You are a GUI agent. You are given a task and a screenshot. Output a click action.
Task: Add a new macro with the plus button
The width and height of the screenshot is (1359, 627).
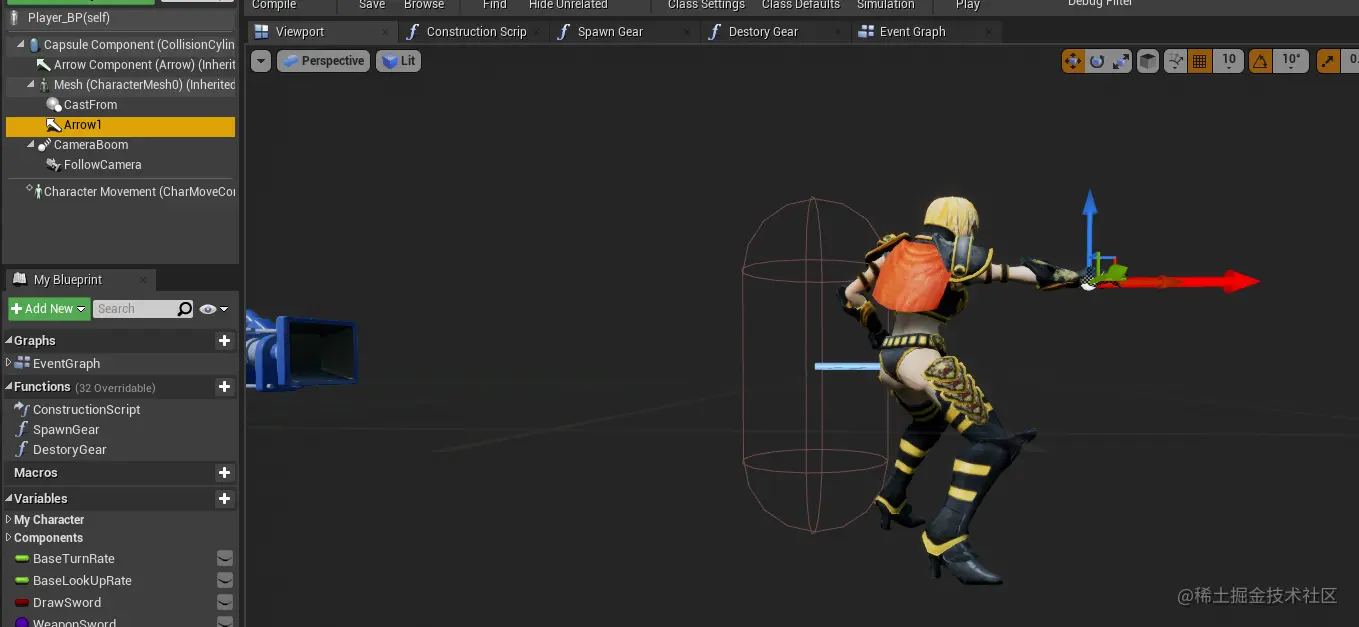click(224, 473)
